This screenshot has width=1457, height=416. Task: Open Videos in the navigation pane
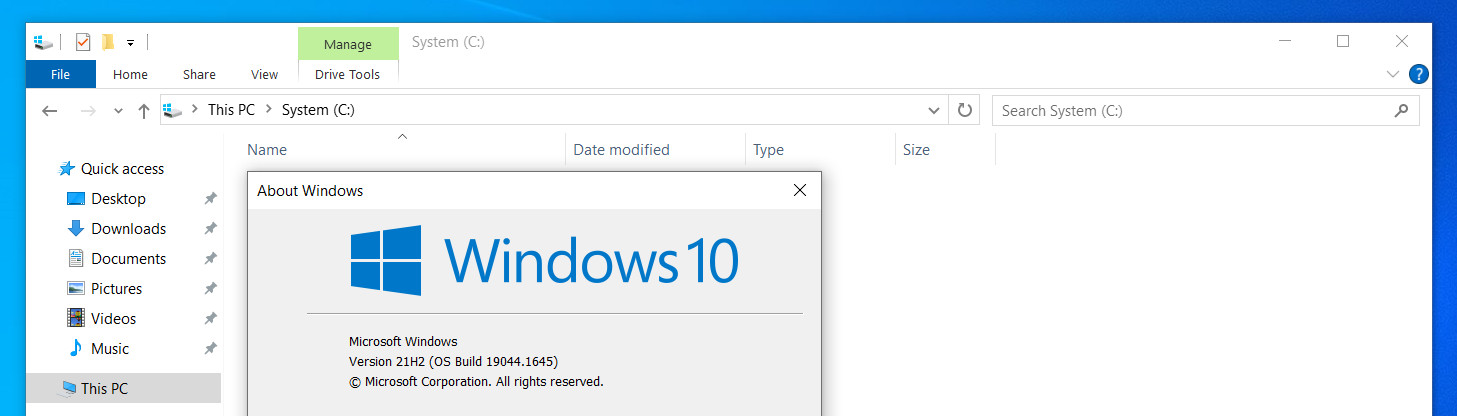113,319
